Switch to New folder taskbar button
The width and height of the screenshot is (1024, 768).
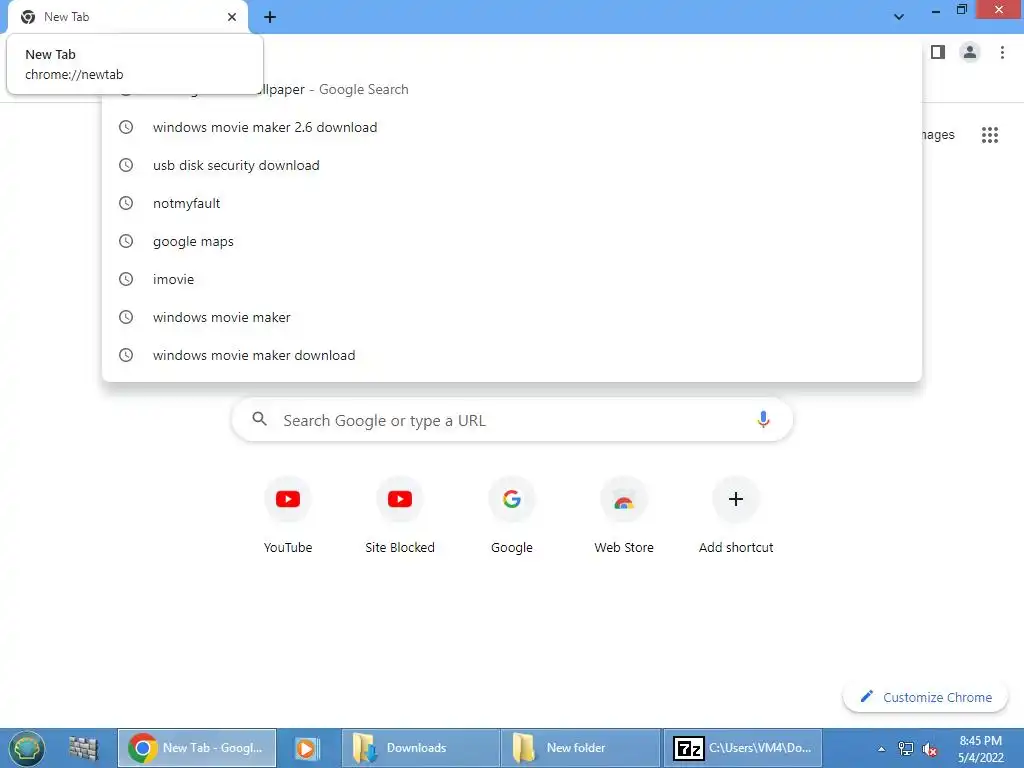(x=580, y=748)
